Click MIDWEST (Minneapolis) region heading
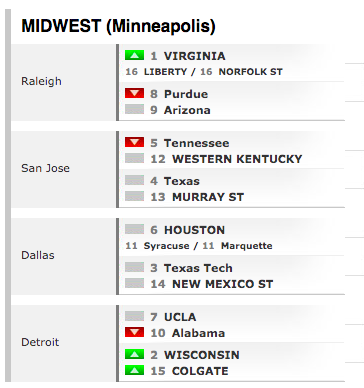 pyautogui.click(x=118, y=26)
